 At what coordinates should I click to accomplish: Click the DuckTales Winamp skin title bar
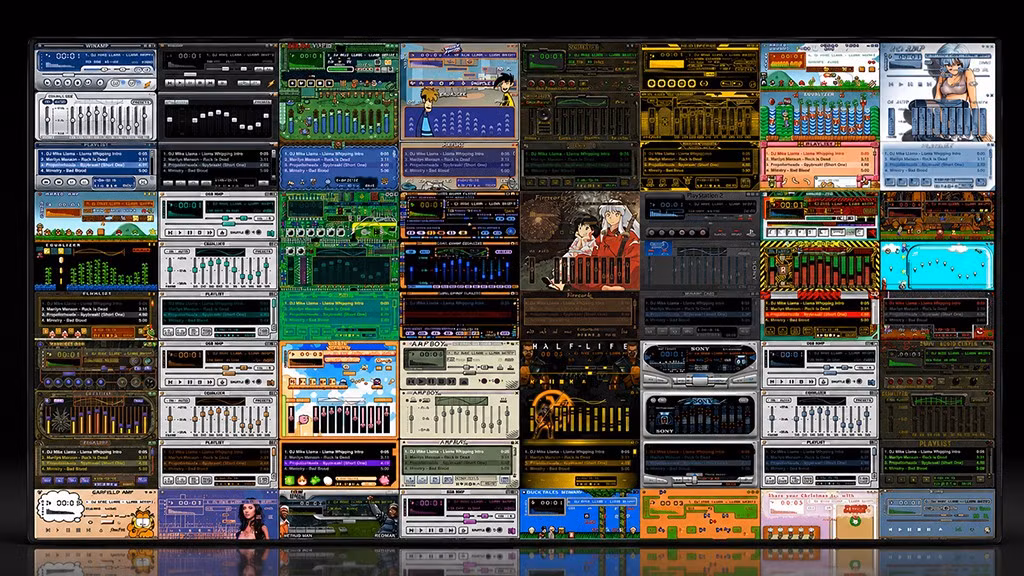click(580, 492)
